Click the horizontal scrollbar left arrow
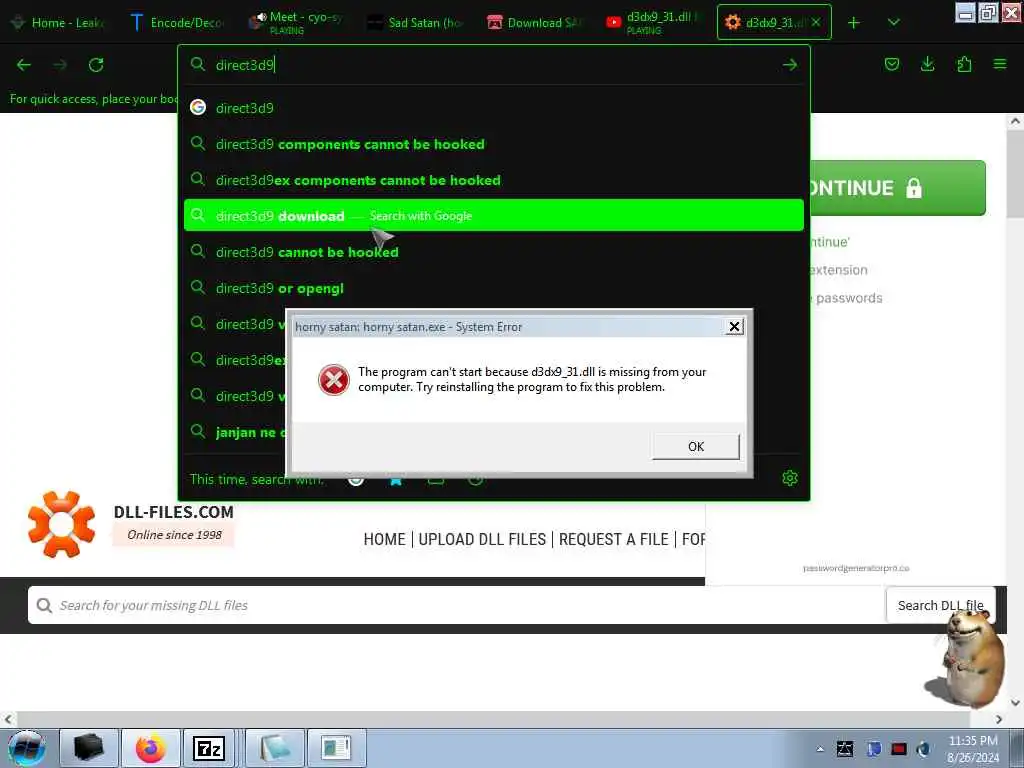The image size is (1024, 768). (8, 719)
